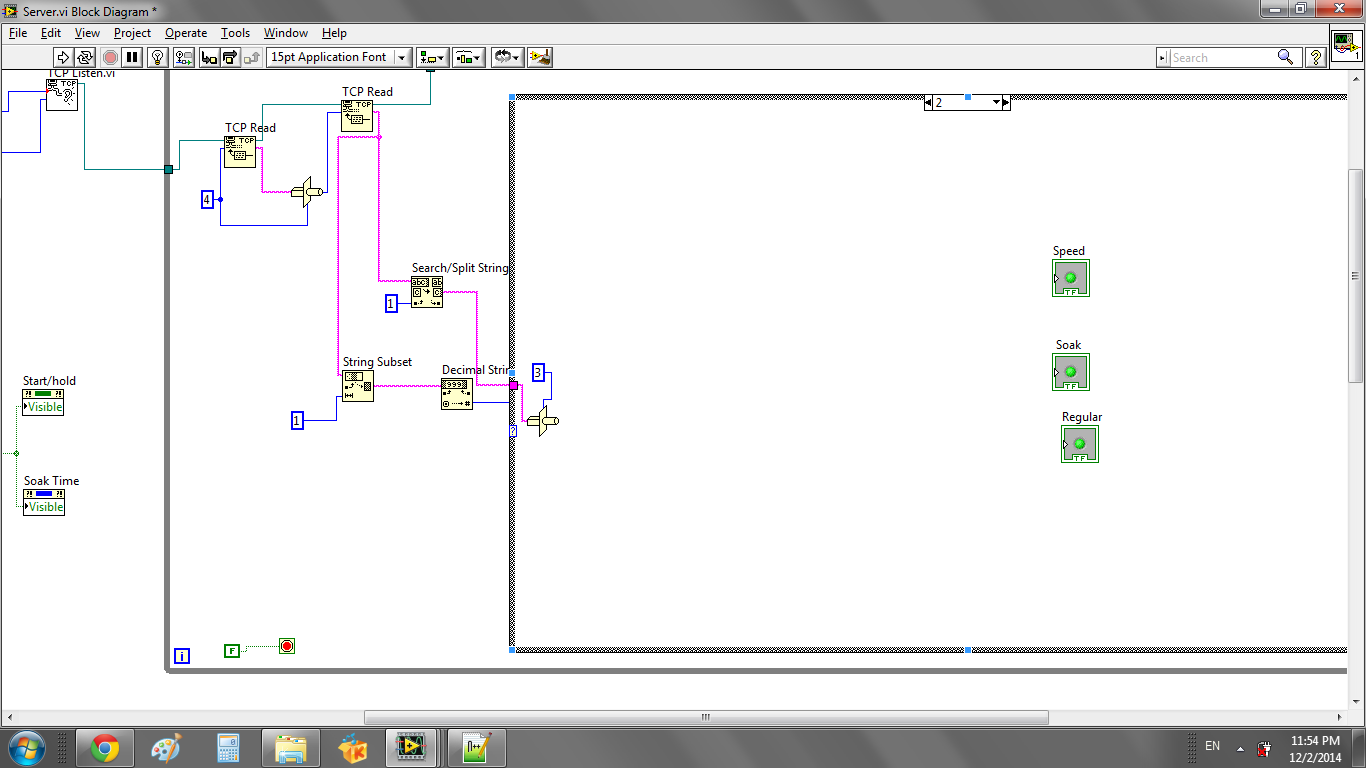
Task: Open the 15pt Application Font dropdown
Action: tap(339, 58)
